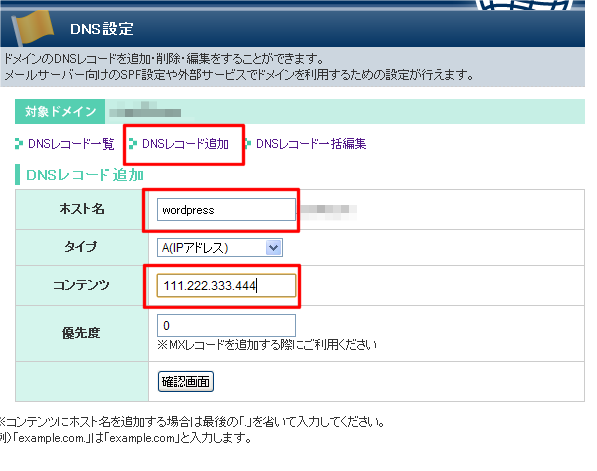Select the DNSレコード追加 link
Viewport: 597px width, 471px height.
click(185, 144)
